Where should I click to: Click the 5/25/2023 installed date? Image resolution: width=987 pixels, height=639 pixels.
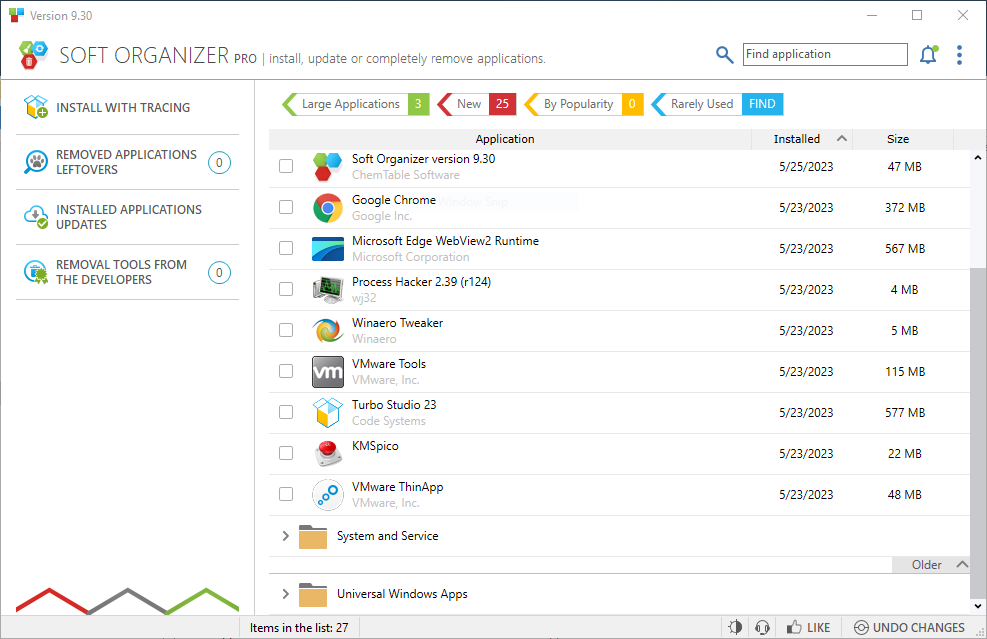[806, 167]
